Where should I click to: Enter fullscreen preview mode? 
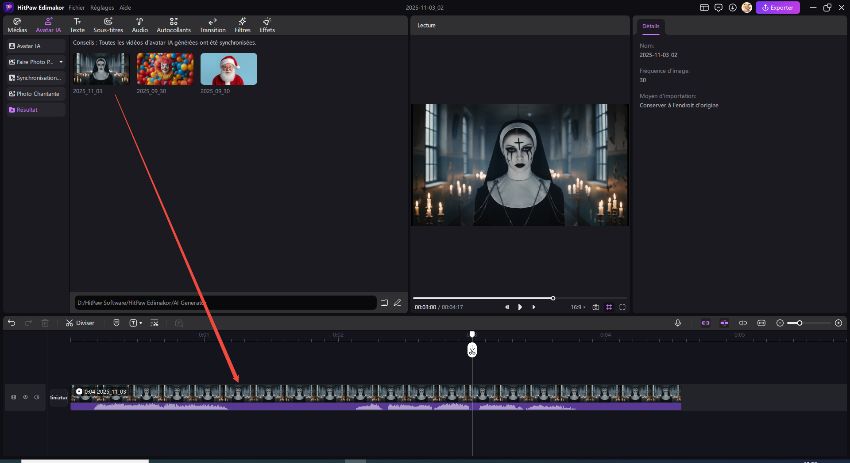point(623,307)
